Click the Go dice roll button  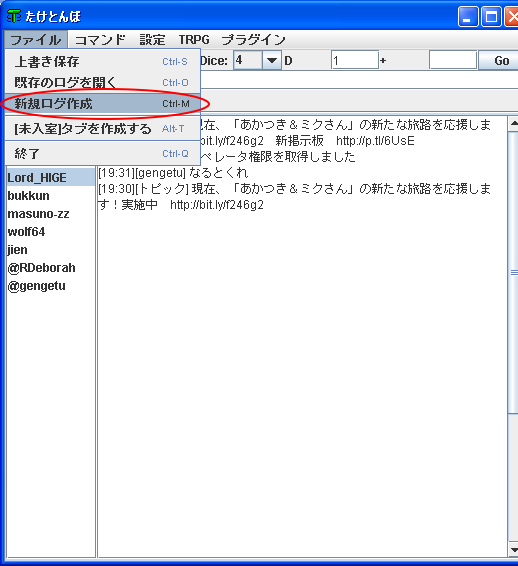500,61
